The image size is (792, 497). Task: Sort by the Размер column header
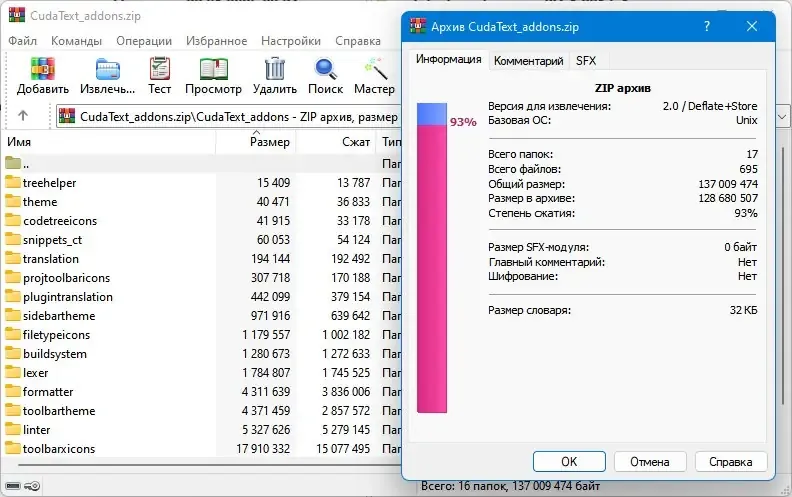(256, 142)
